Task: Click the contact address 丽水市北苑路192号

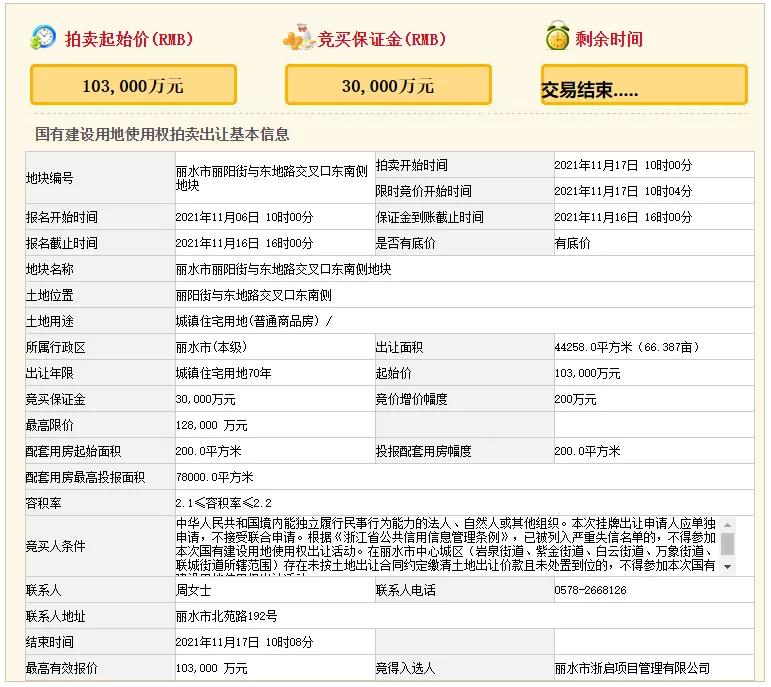Action: 226,616
